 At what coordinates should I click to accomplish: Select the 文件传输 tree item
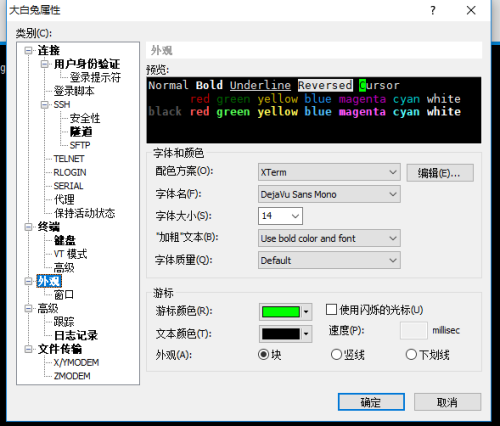60,349
